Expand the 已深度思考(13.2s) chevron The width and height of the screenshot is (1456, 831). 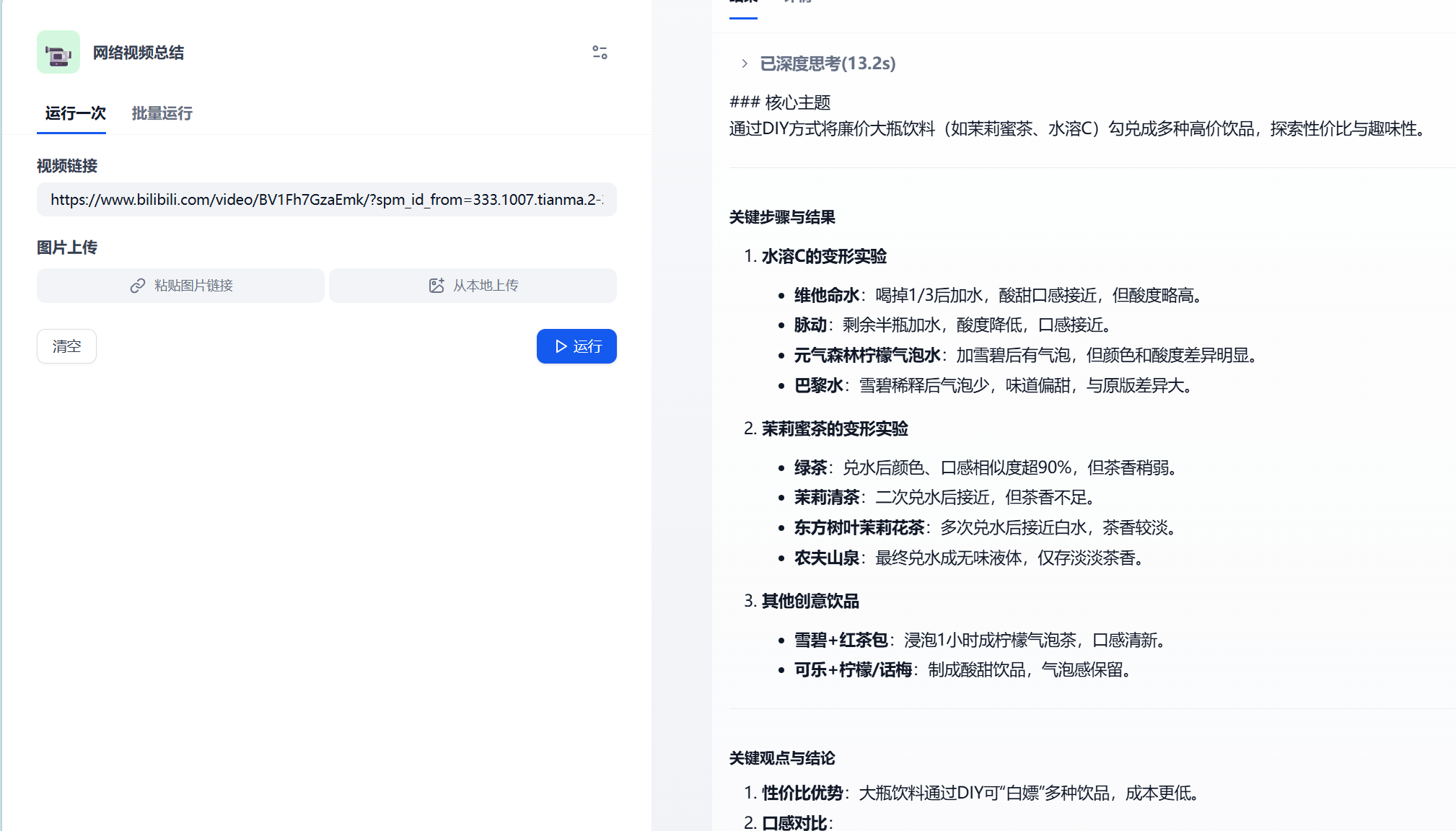click(745, 63)
